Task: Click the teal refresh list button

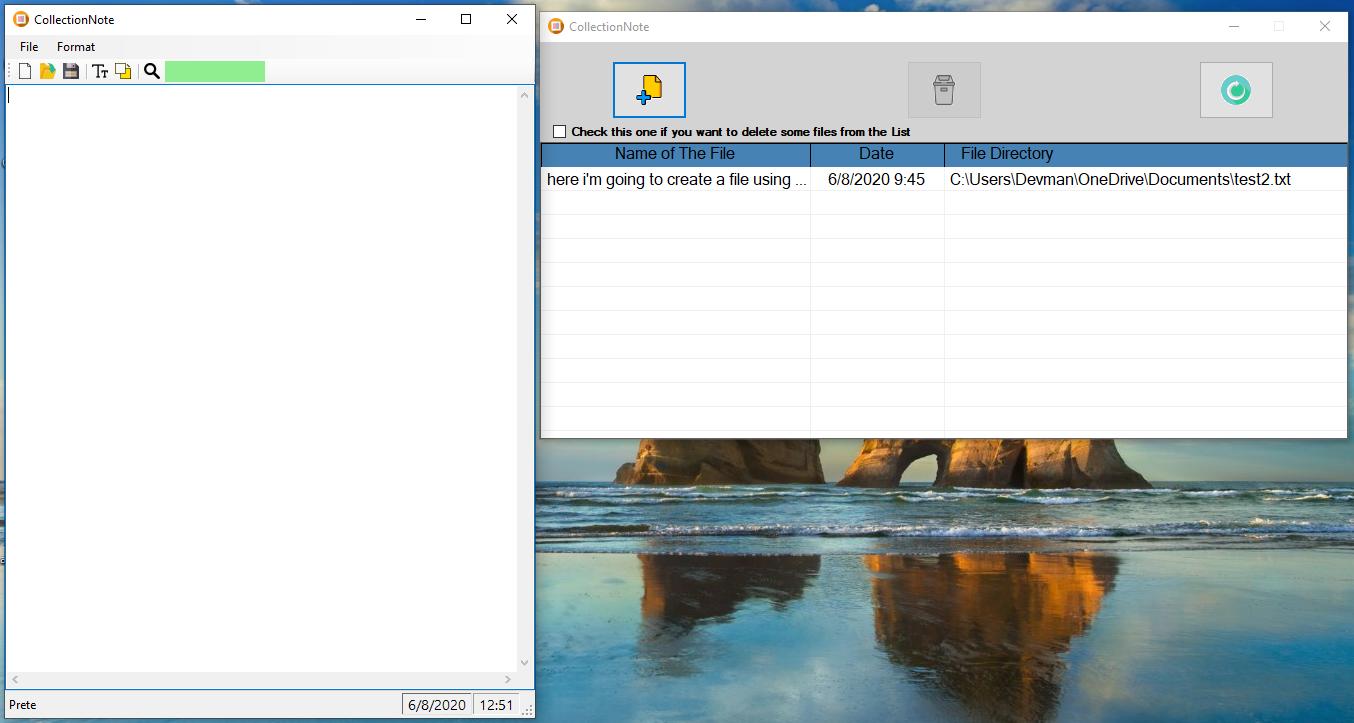Action: (x=1236, y=90)
